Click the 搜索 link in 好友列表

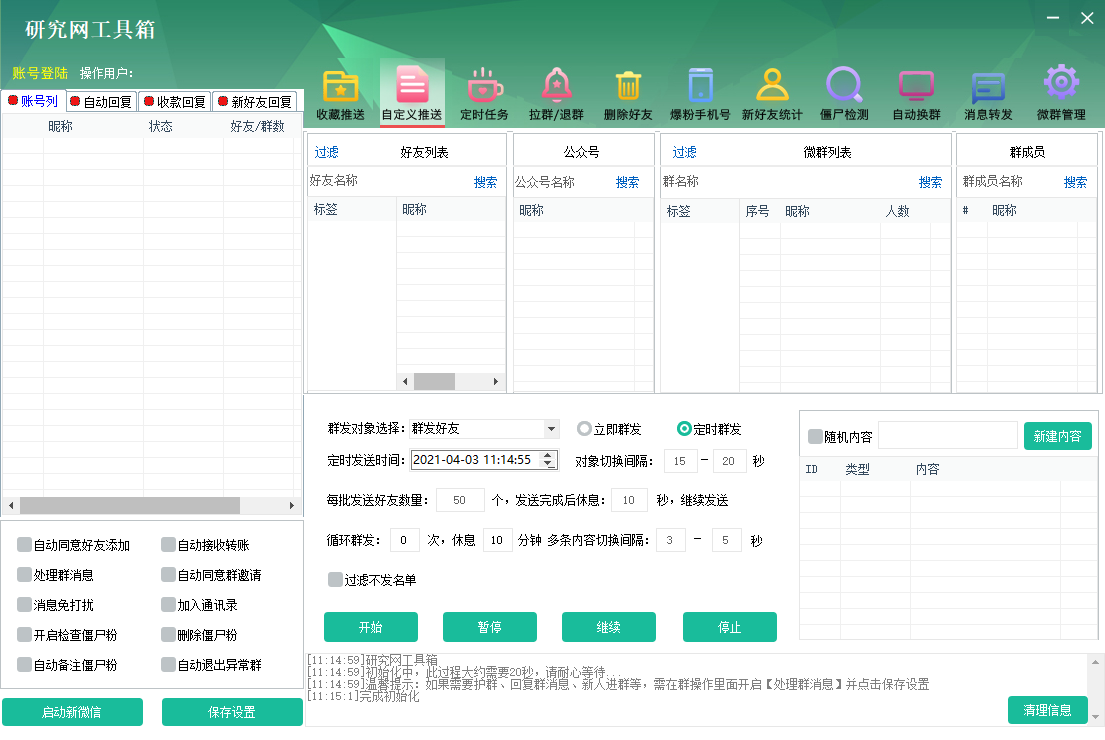pyautogui.click(x=486, y=183)
